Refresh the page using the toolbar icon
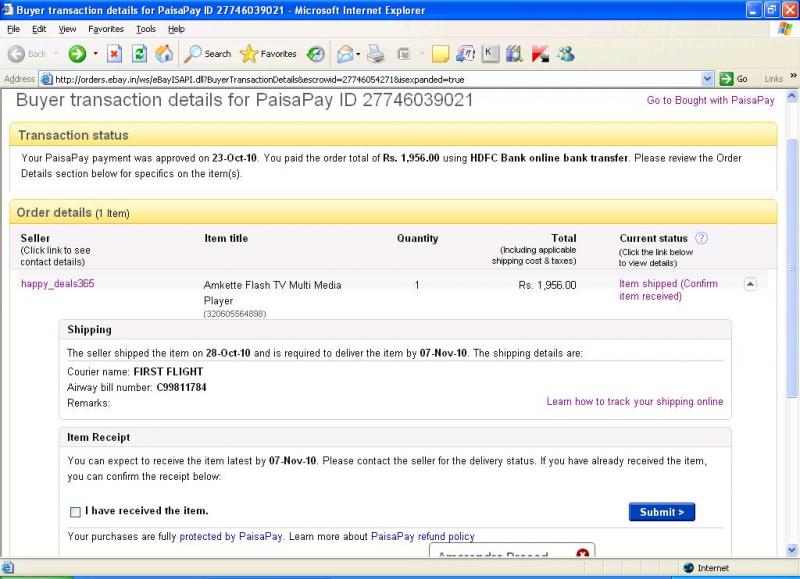Viewport: 800px width, 579px height. (139, 54)
